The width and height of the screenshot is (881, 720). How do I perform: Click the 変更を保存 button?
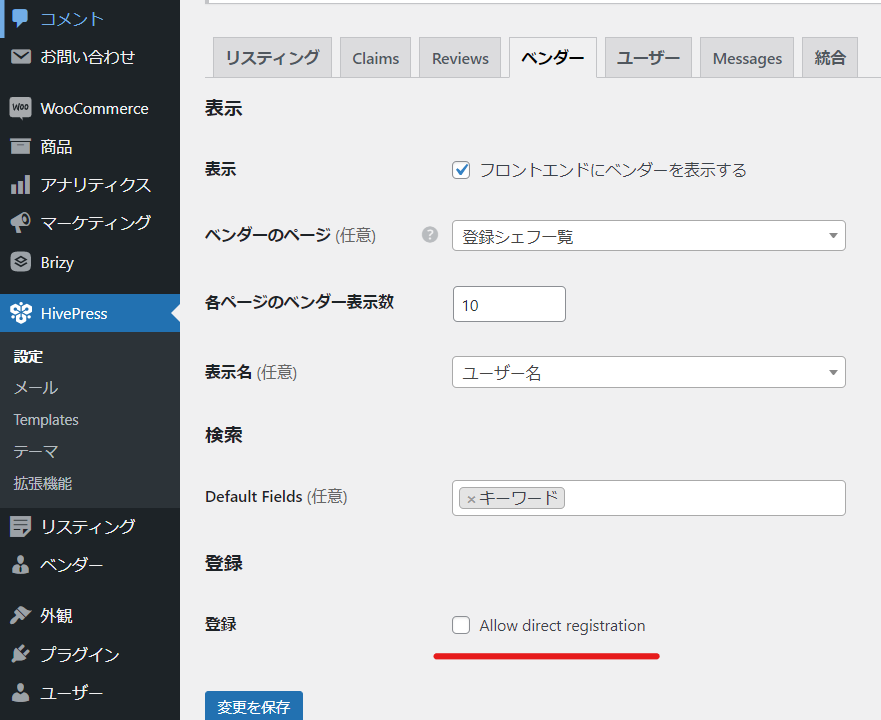point(254,706)
